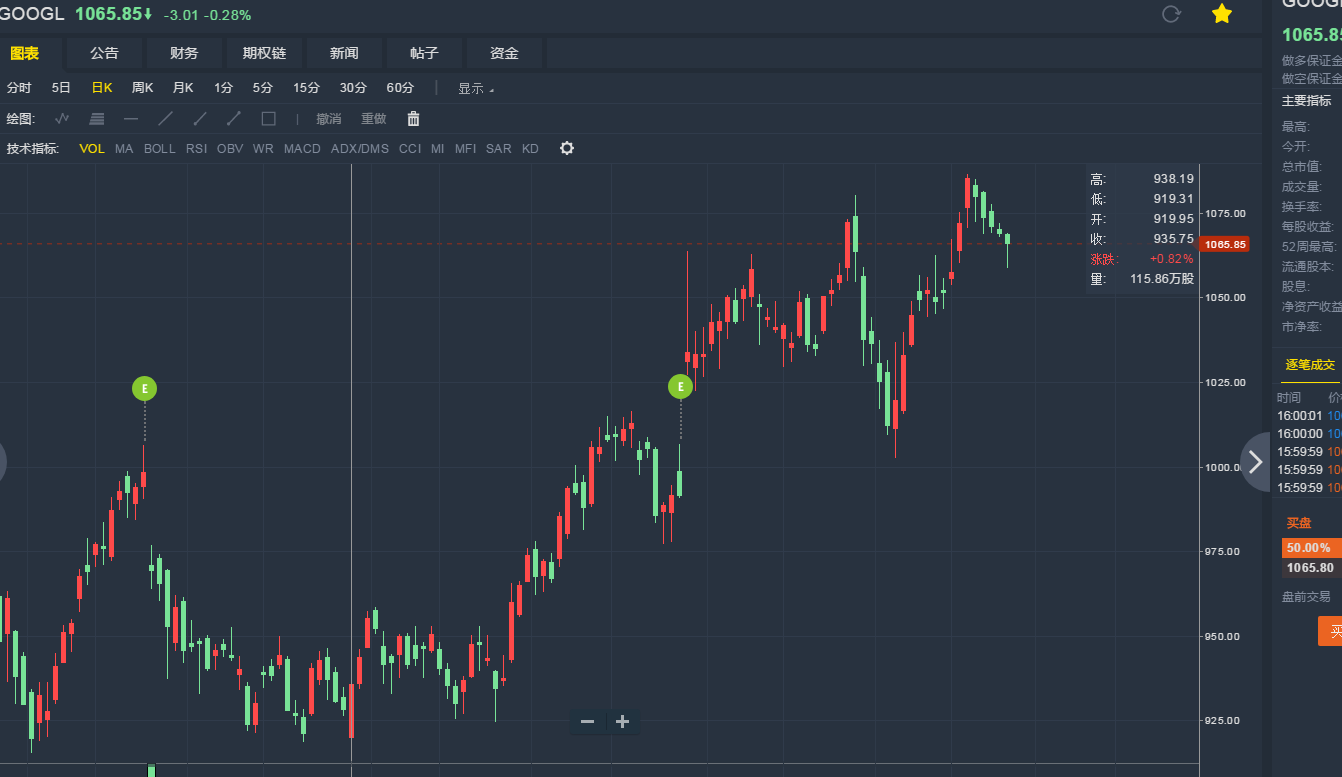The height and width of the screenshot is (777, 1342).
Task: Toggle the BOLL indicator
Action: (x=159, y=149)
